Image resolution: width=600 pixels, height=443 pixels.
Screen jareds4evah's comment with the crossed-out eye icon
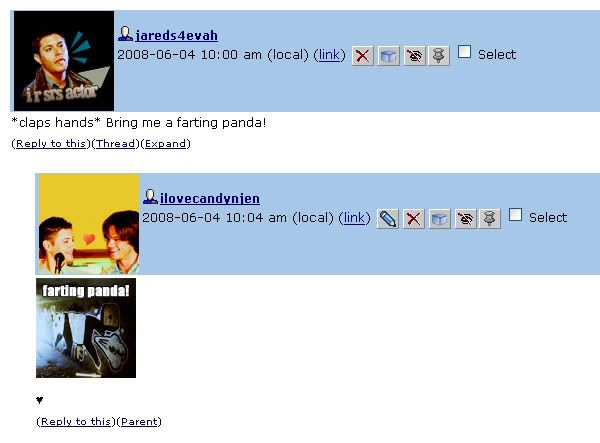(x=414, y=56)
